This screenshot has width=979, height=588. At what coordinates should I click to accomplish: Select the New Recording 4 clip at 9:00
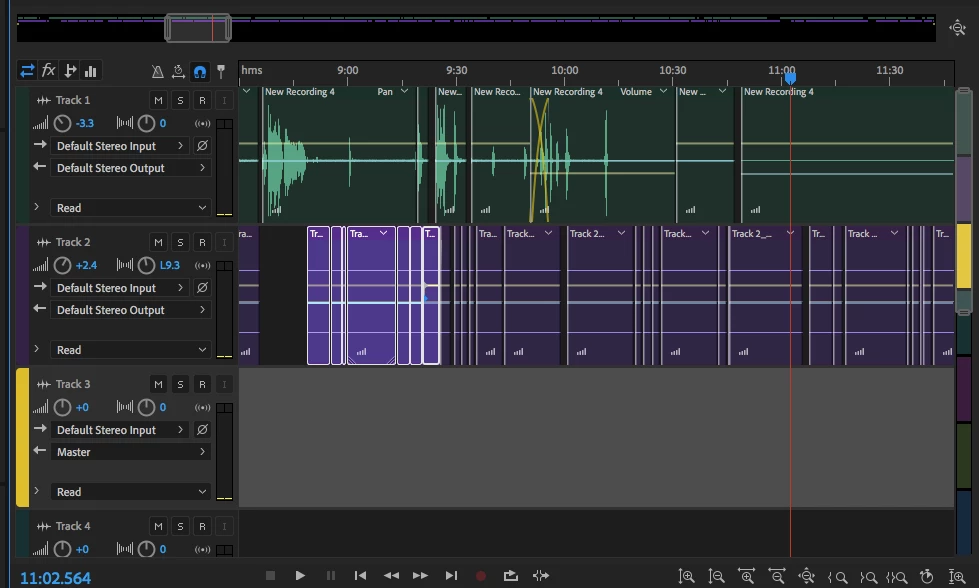340,155
